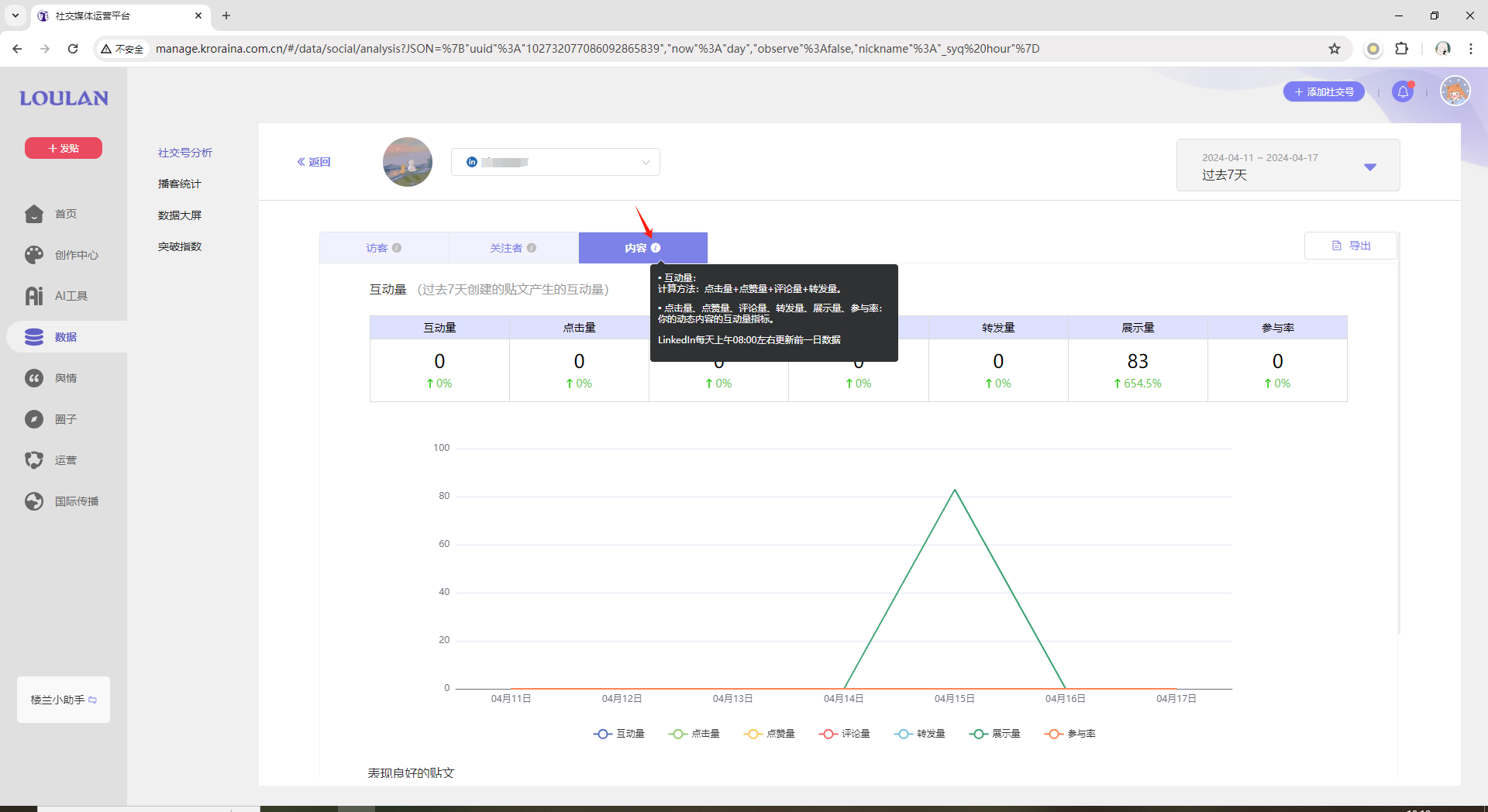1488x812 pixels.
Task: Click the notification bell icon
Action: click(x=1403, y=92)
